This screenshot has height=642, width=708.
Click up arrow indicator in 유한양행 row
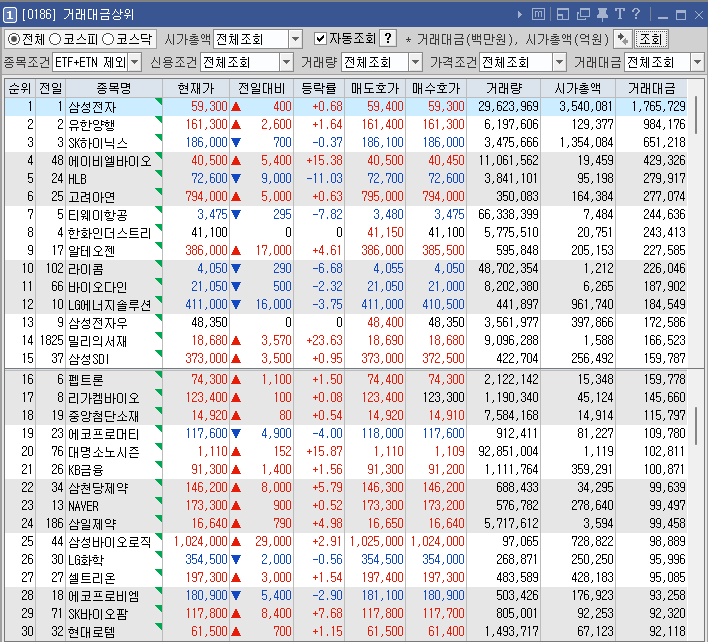point(236,125)
